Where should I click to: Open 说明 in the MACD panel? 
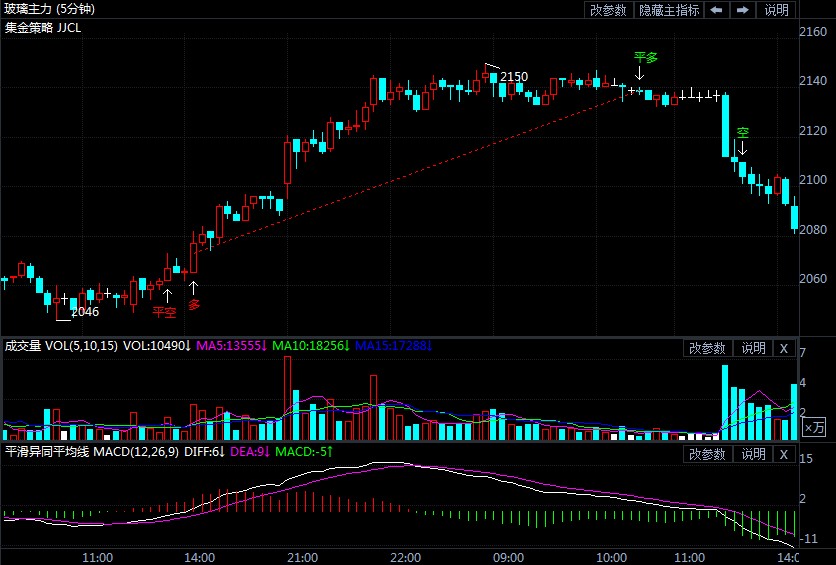pos(752,454)
